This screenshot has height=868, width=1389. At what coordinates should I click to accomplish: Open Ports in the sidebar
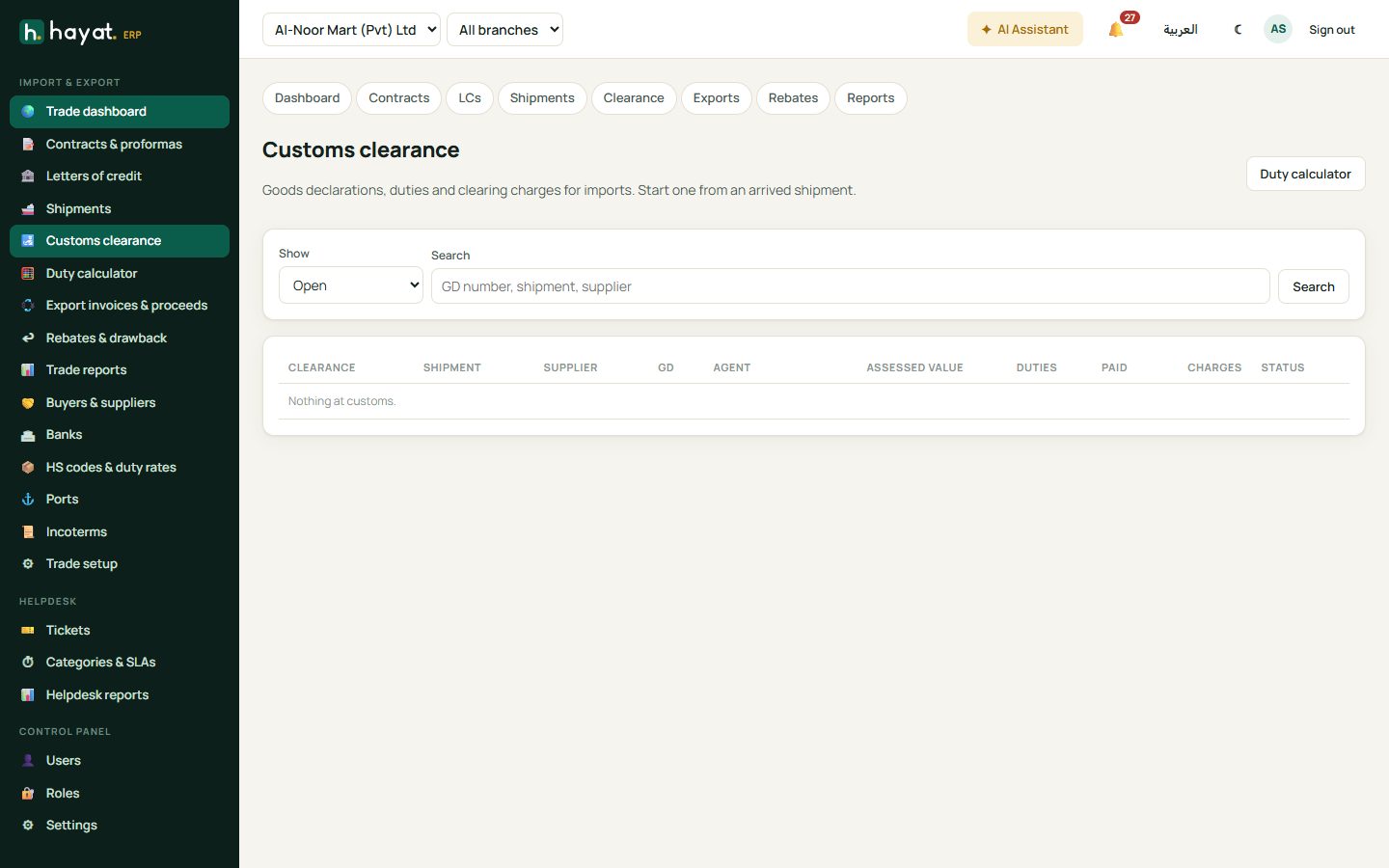[120, 500]
